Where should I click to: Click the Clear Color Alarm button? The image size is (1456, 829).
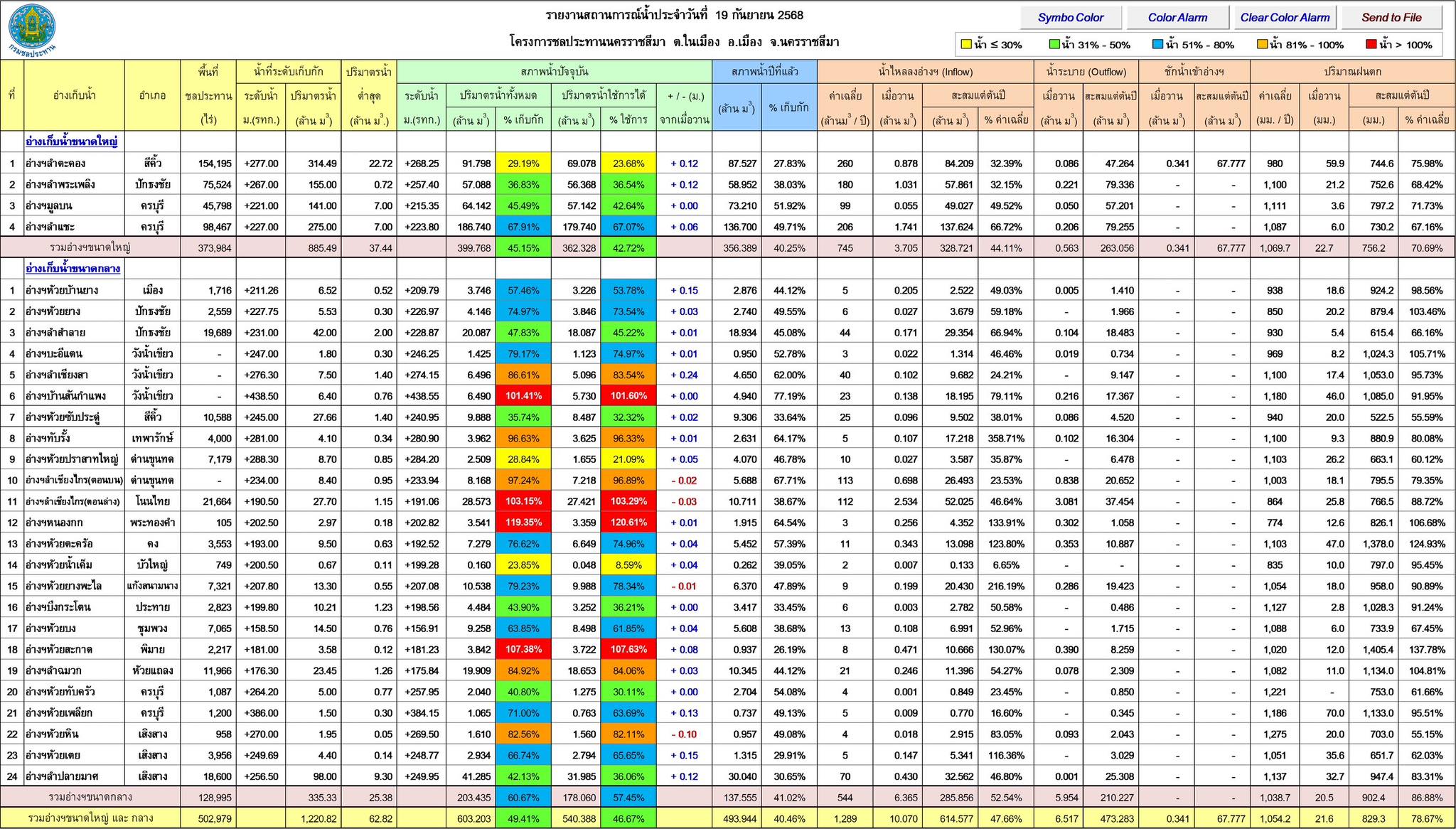click(1285, 18)
